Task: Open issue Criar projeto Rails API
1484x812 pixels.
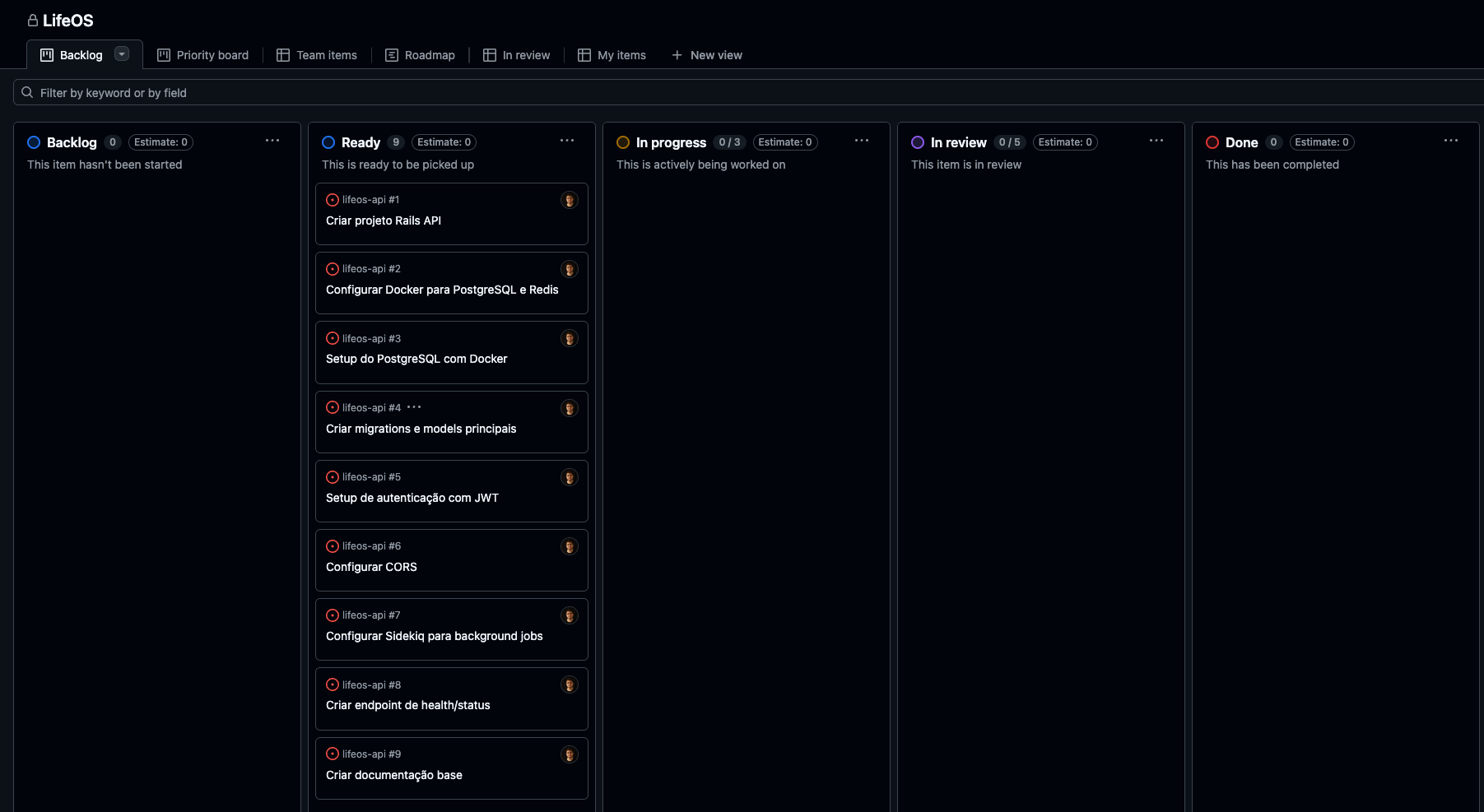Action: pos(384,220)
